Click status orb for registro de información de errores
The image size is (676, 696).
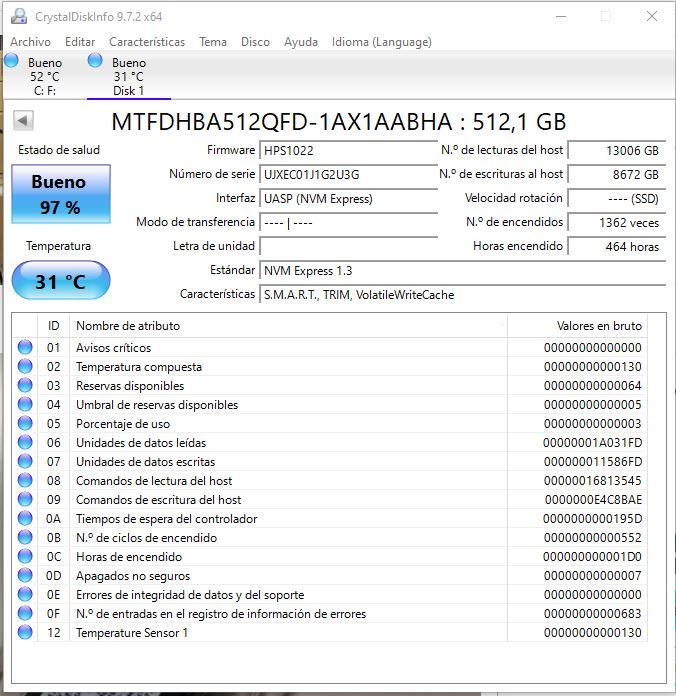coord(25,613)
